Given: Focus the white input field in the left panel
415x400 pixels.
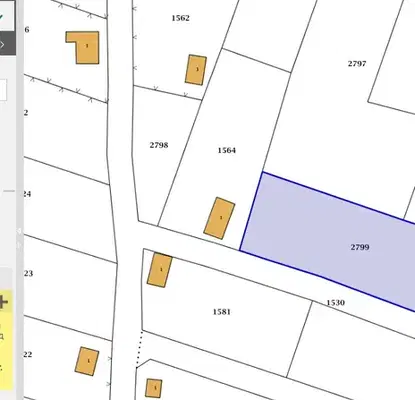Looking at the screenshot, I should [x=3, y=90].
